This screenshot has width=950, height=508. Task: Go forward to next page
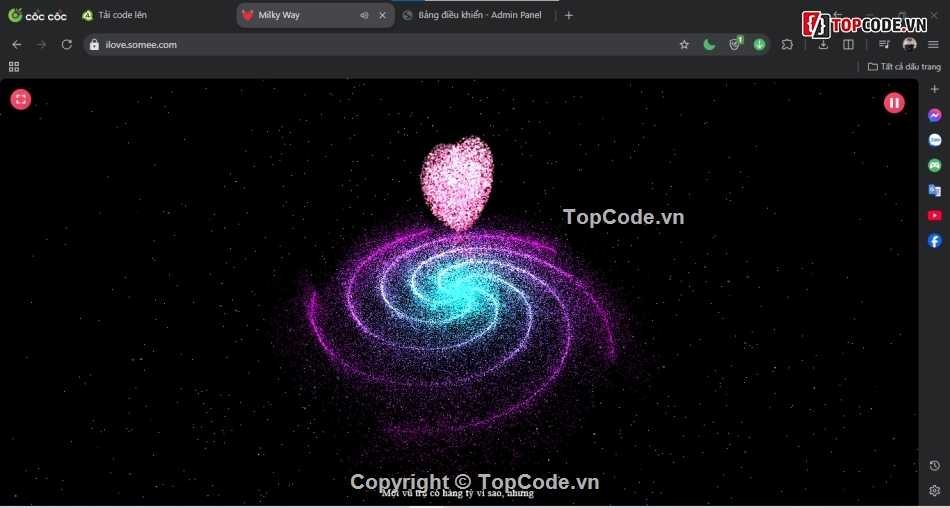(x=41, y=44)
